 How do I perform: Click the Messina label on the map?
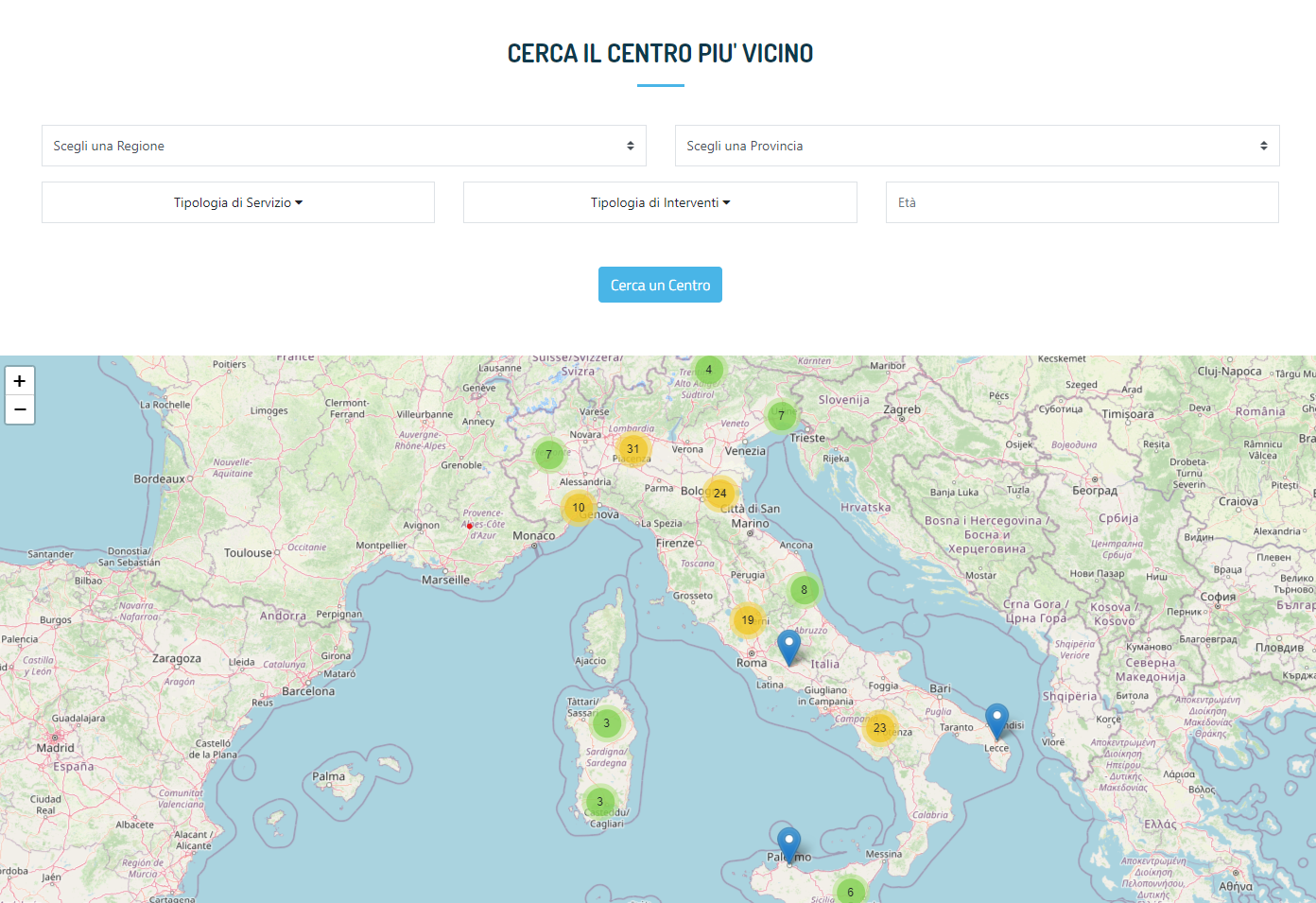(884, 854)
